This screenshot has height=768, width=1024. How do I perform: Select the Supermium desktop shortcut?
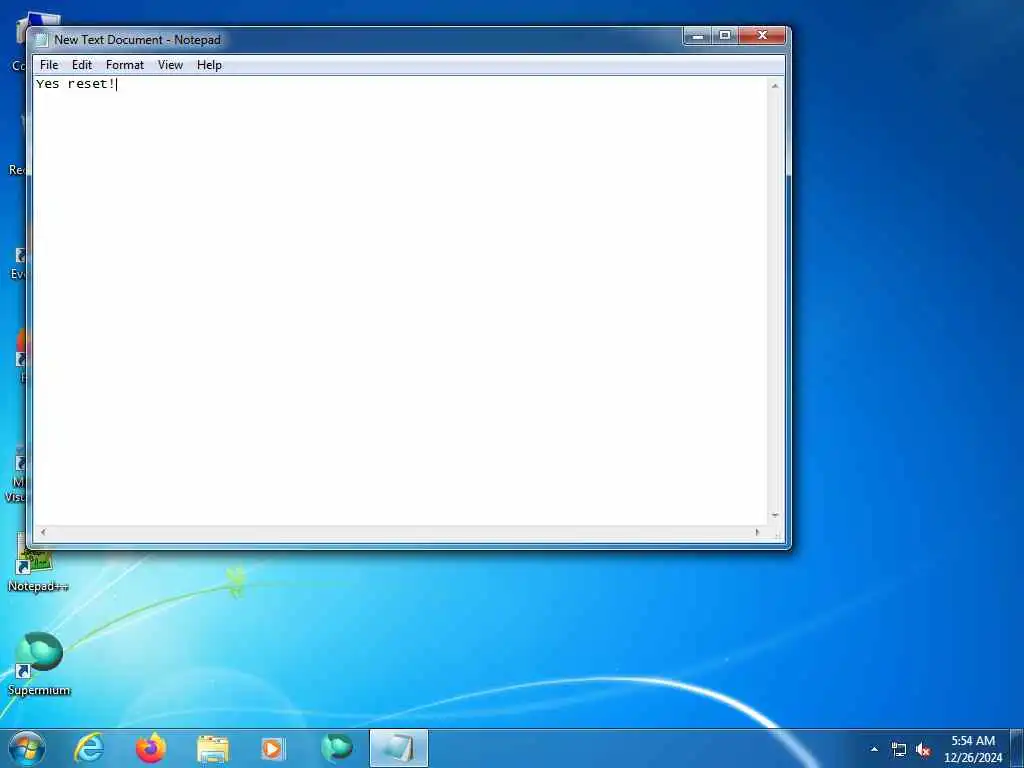[x=39, y=664]
